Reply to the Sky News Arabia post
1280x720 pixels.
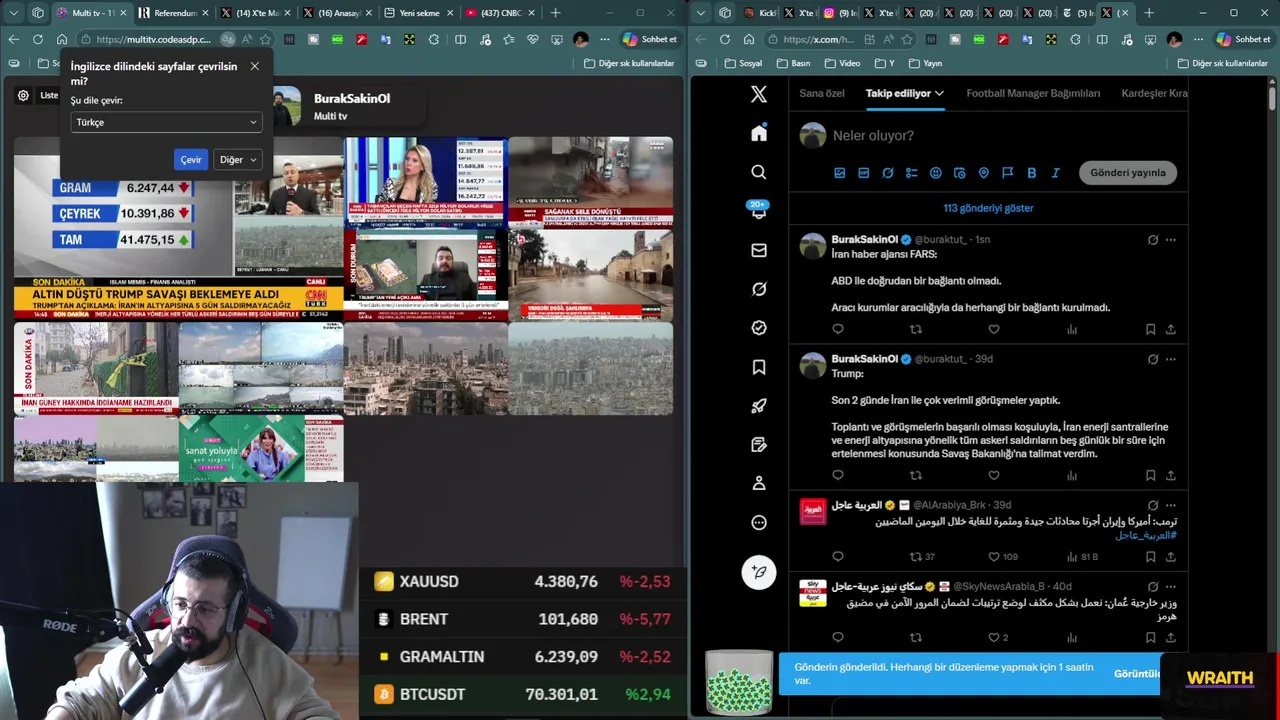(x=838, y=637)
